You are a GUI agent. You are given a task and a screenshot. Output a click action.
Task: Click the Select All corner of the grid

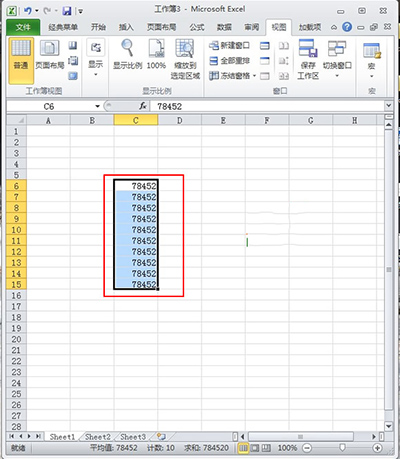tap(16, 120)
